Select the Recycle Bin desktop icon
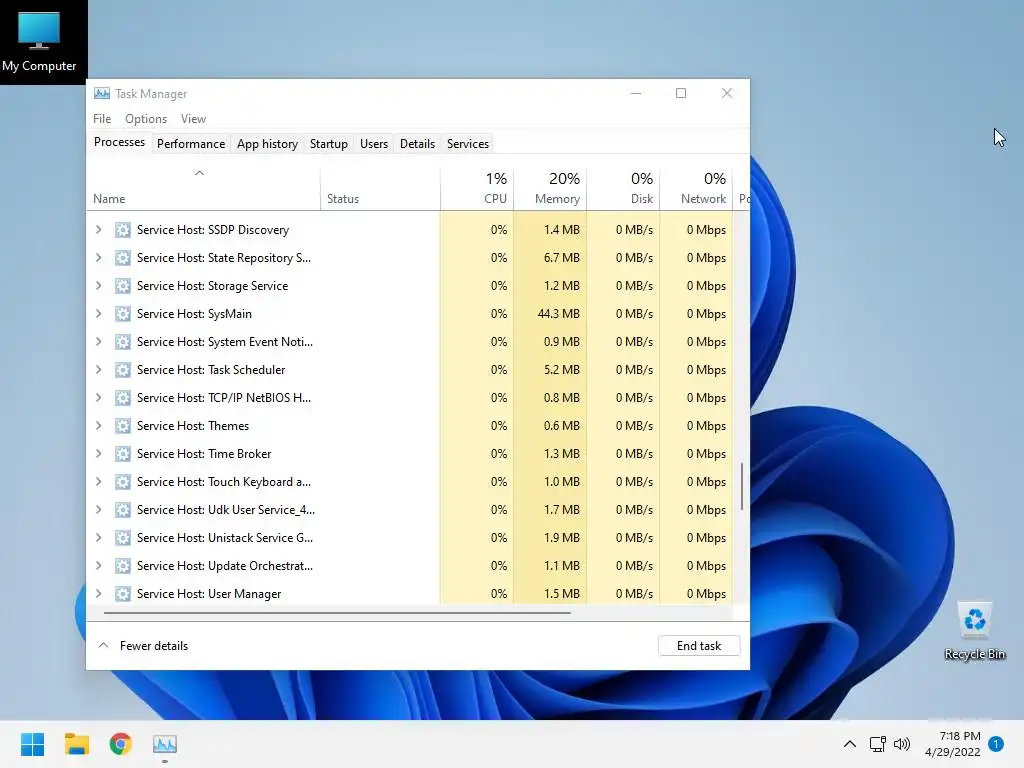 tap(974, 631)
